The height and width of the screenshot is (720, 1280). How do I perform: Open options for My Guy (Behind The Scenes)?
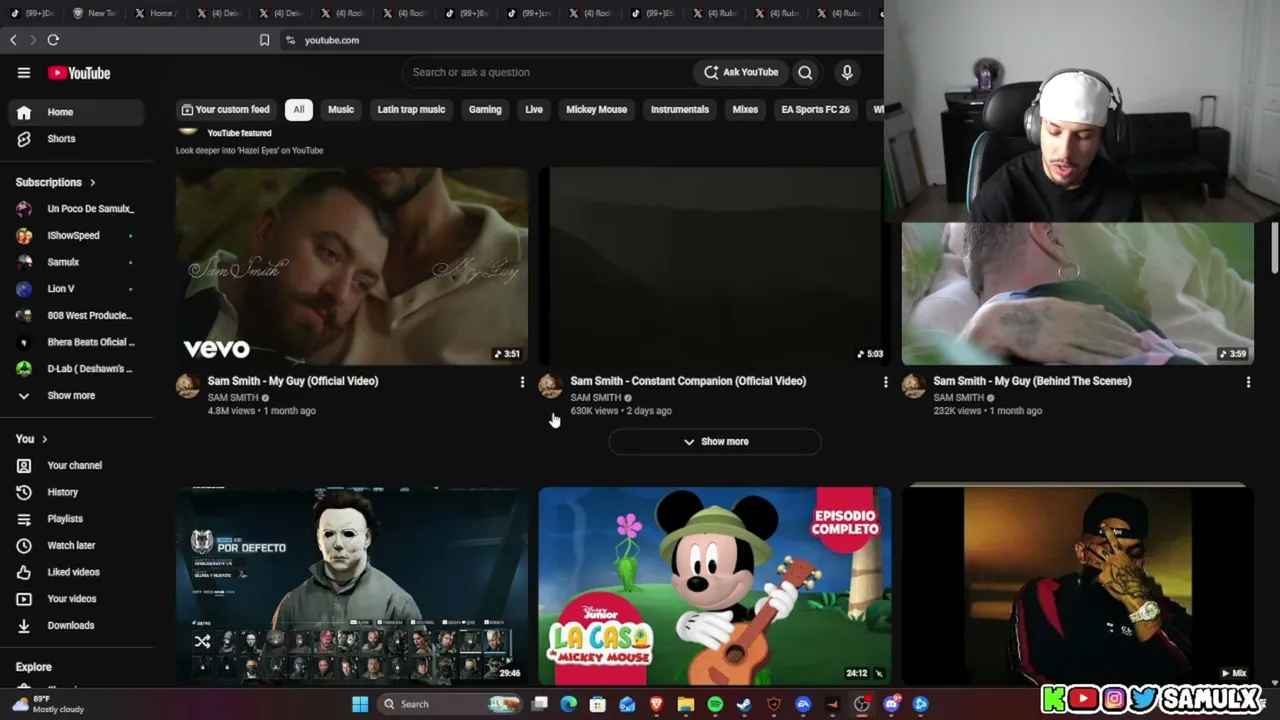click(x=1248, y=382)
